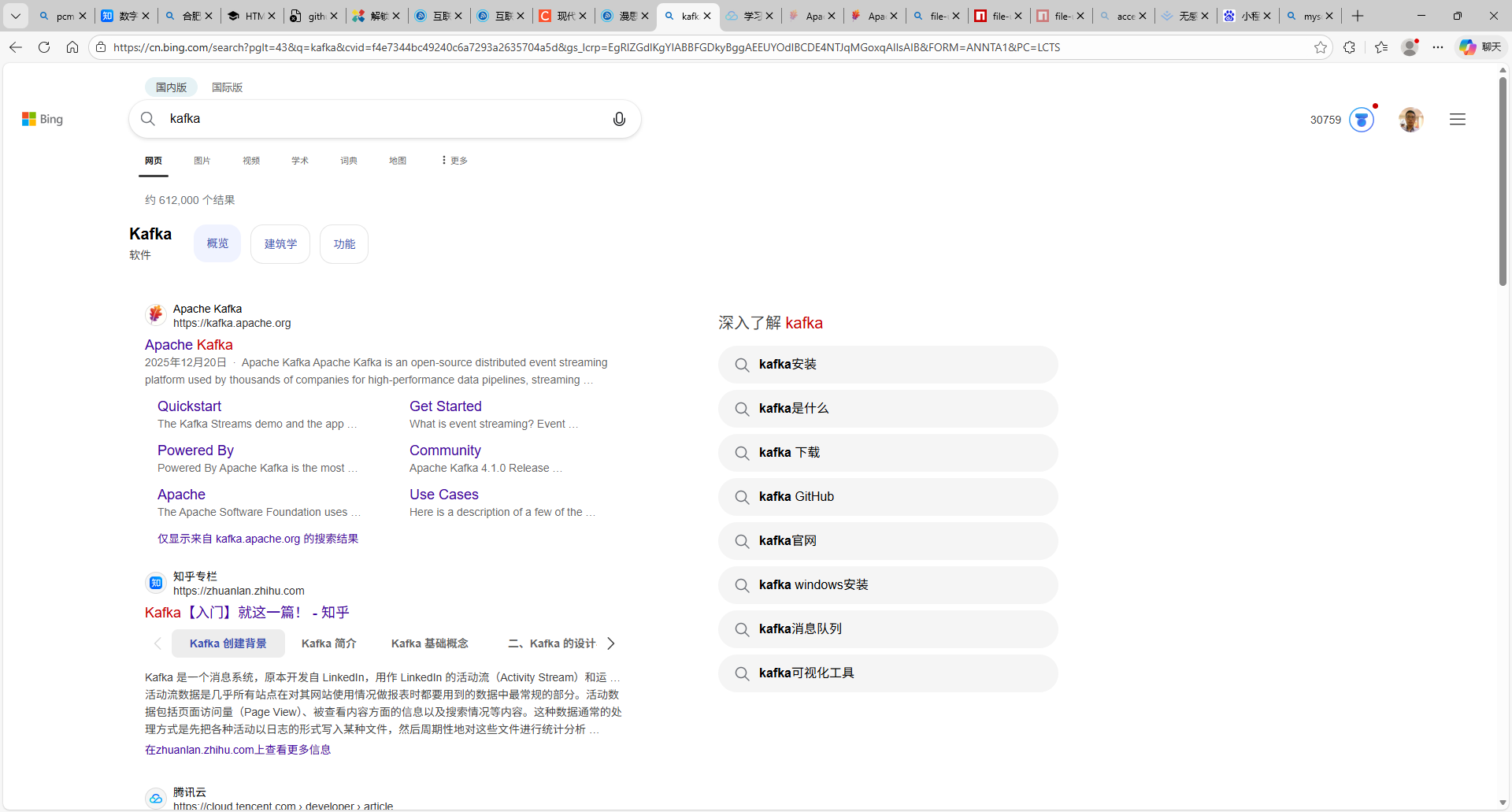
Task: Open the Quickstart sitelink
Action: click(189, 406)
